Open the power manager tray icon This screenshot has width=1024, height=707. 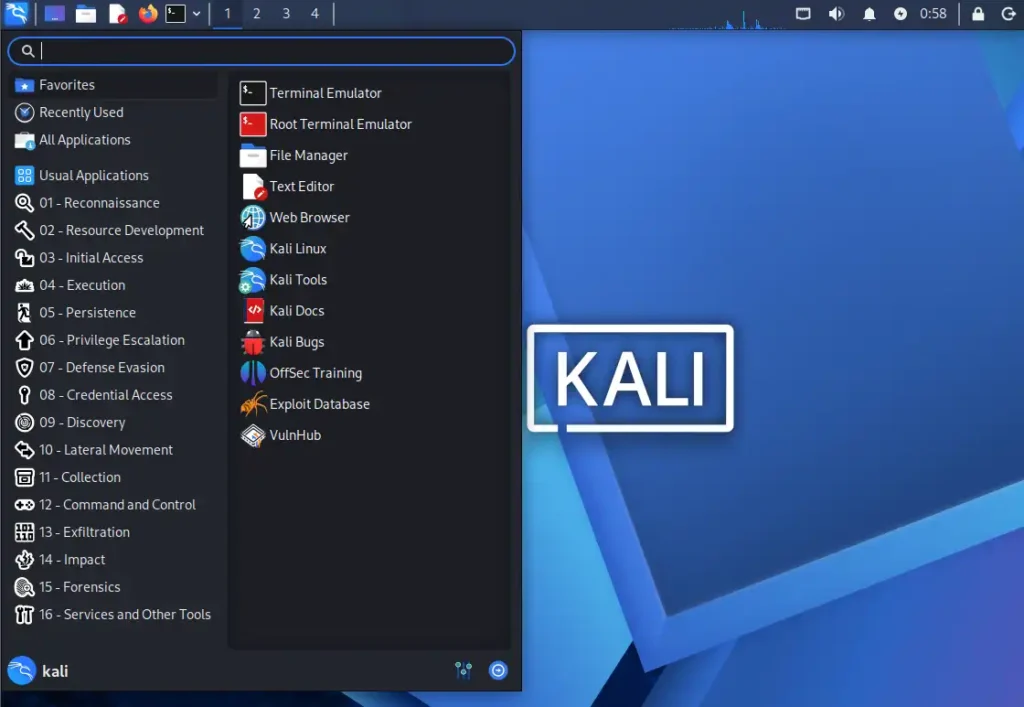(x=900, y=13)
